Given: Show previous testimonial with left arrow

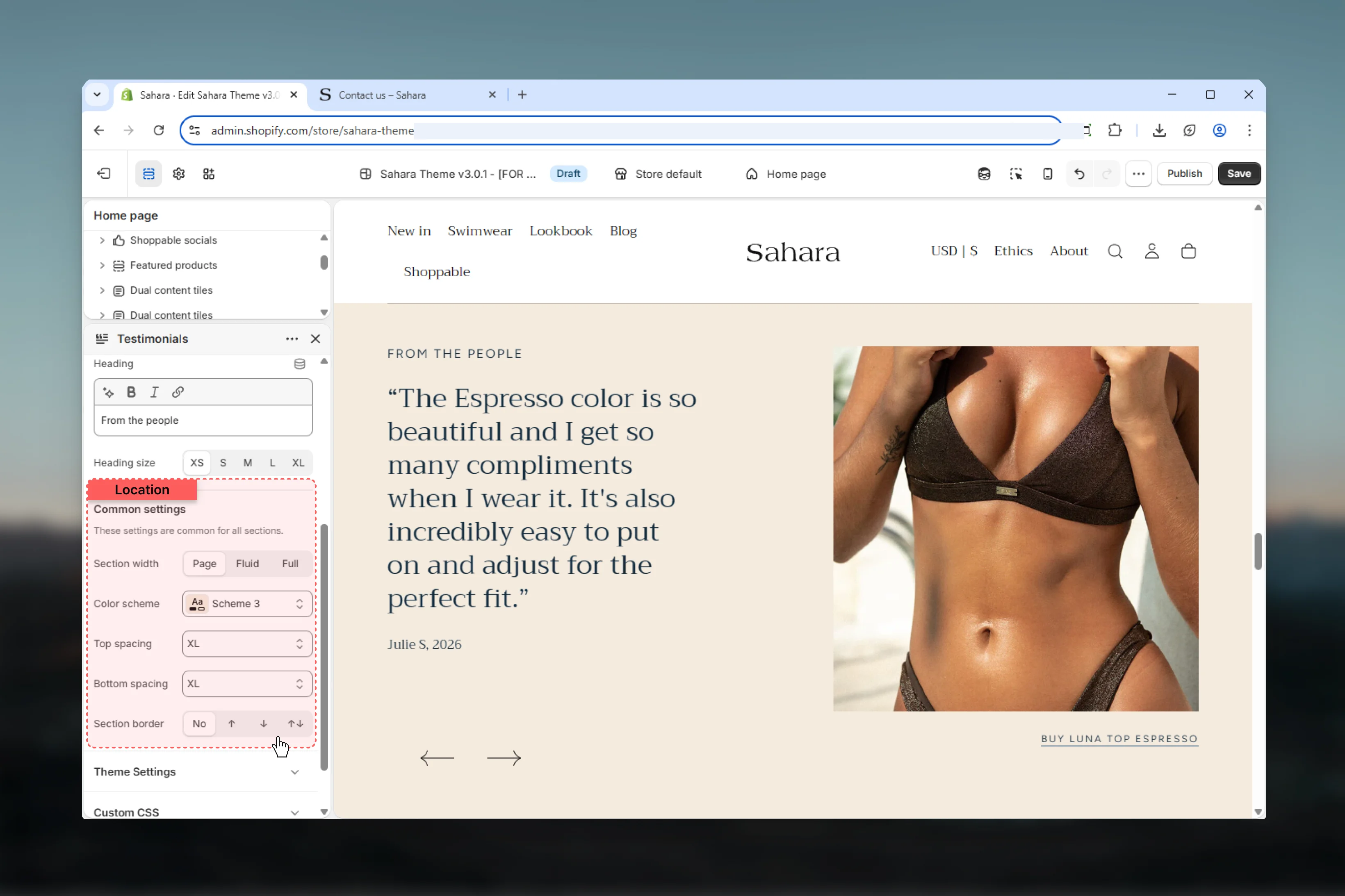Looking at the screenshot, I should (x=437, y=758).
